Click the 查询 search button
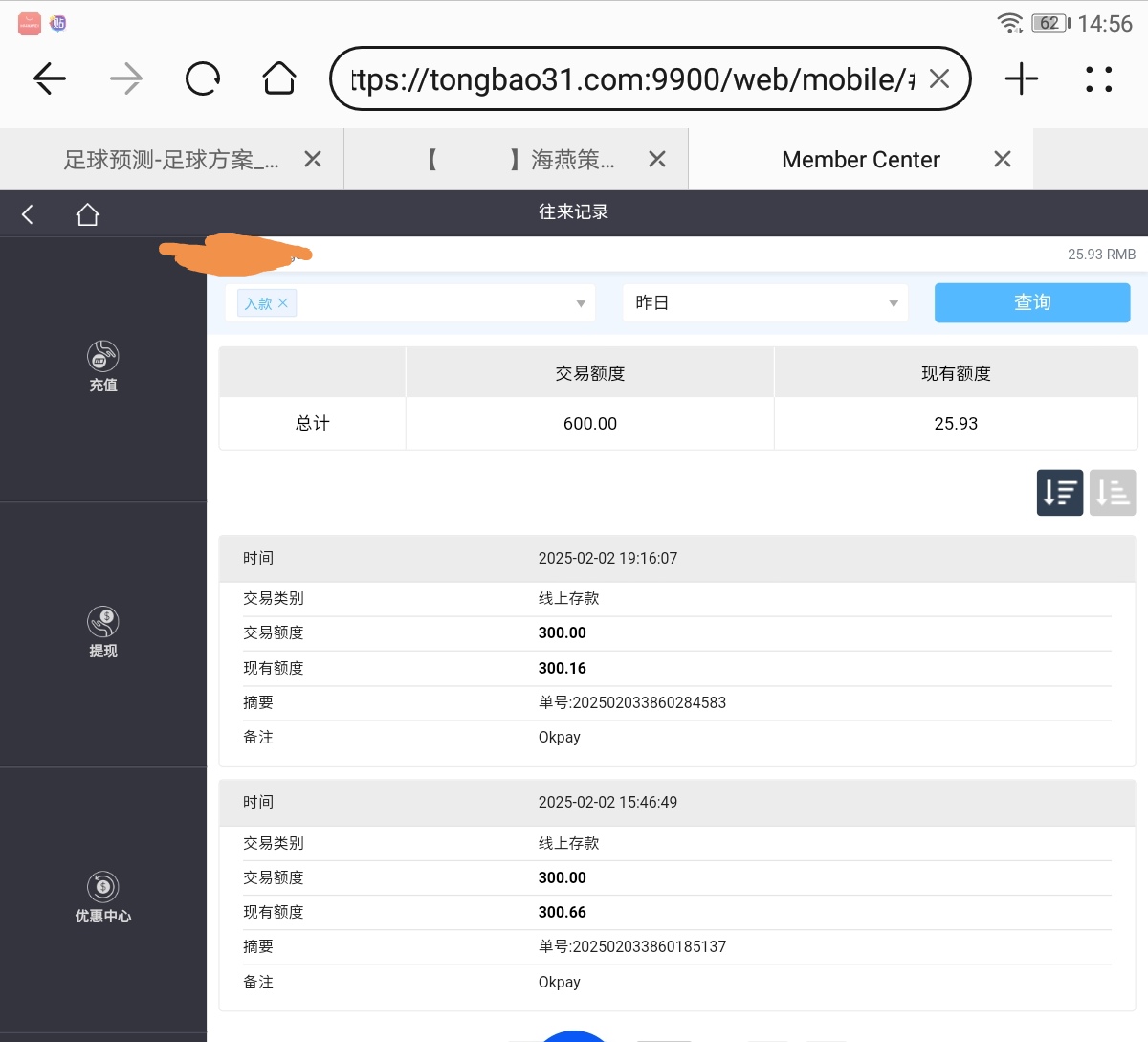The width and height of the screenshot is (1148, 1042). (x=1032, y=302)
